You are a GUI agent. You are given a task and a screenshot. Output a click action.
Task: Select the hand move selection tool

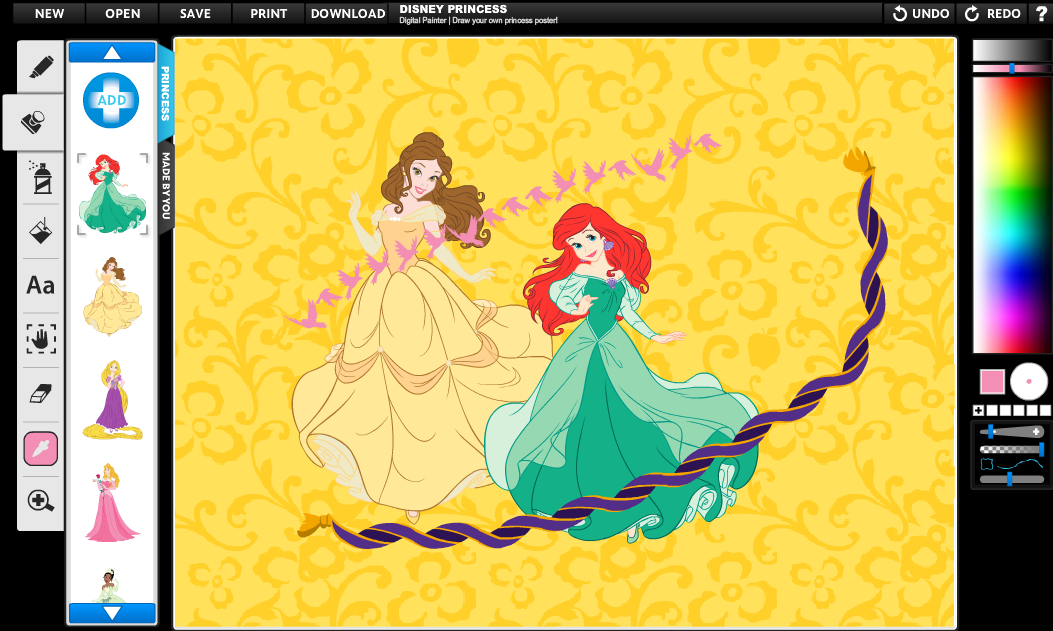coord(41,339)
